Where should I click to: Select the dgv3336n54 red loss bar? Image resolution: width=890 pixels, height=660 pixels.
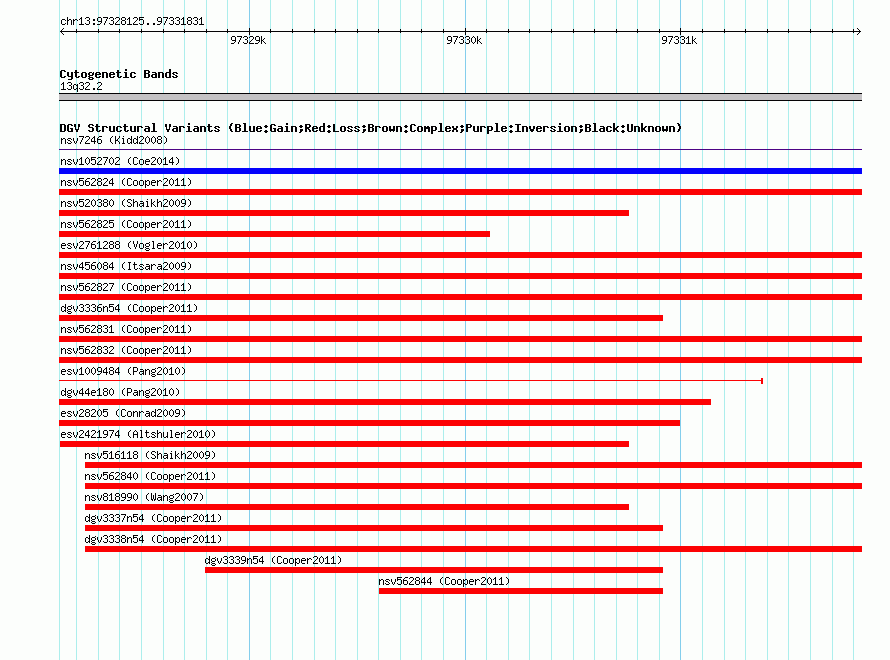click(361, 318)
